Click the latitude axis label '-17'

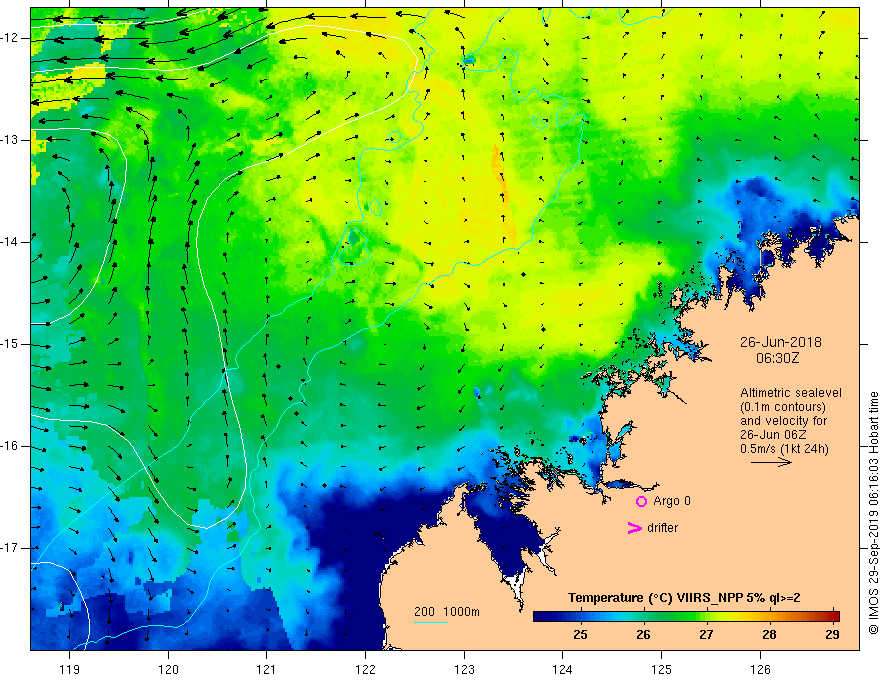coord(10,548)
